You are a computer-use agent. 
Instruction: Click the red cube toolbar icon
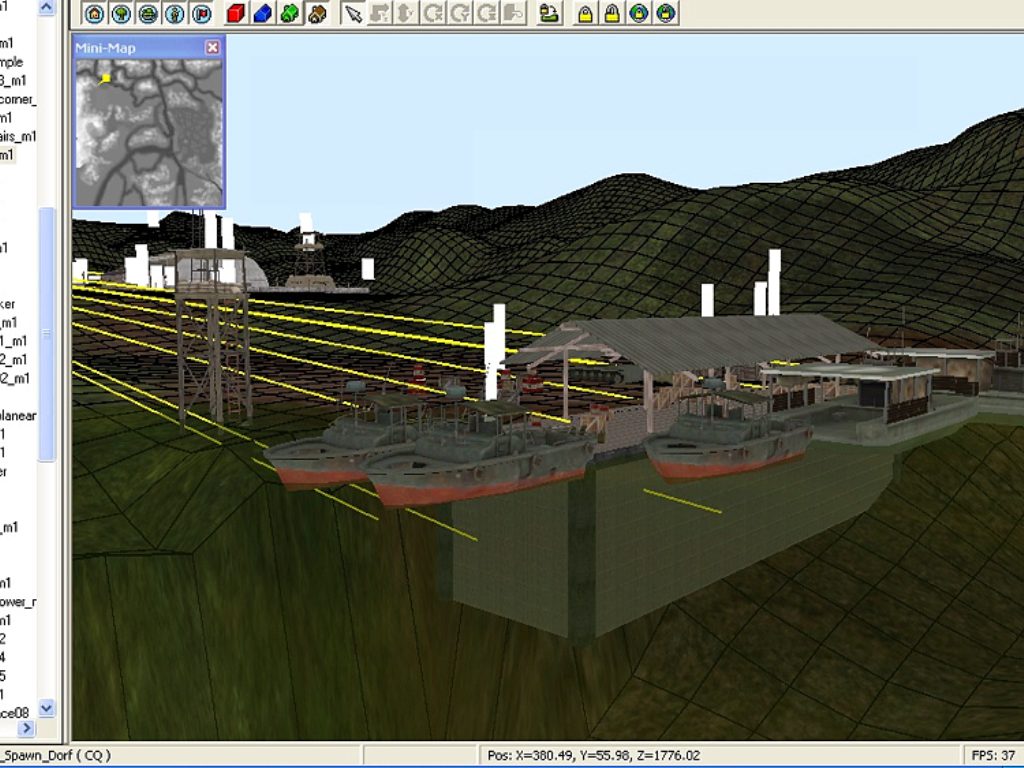click(236, 13)
